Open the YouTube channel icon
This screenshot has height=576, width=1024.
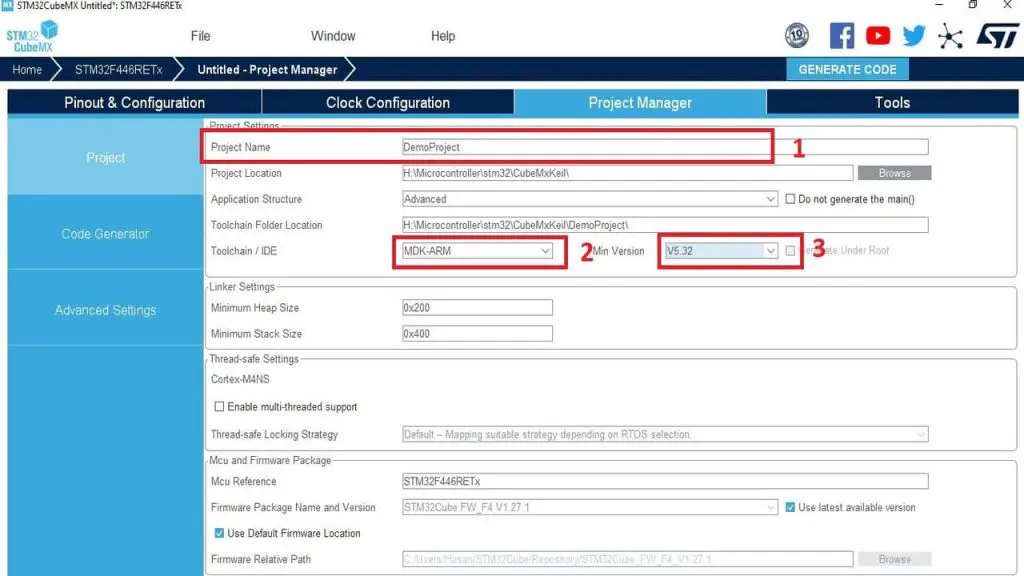[x=878, y=35]
